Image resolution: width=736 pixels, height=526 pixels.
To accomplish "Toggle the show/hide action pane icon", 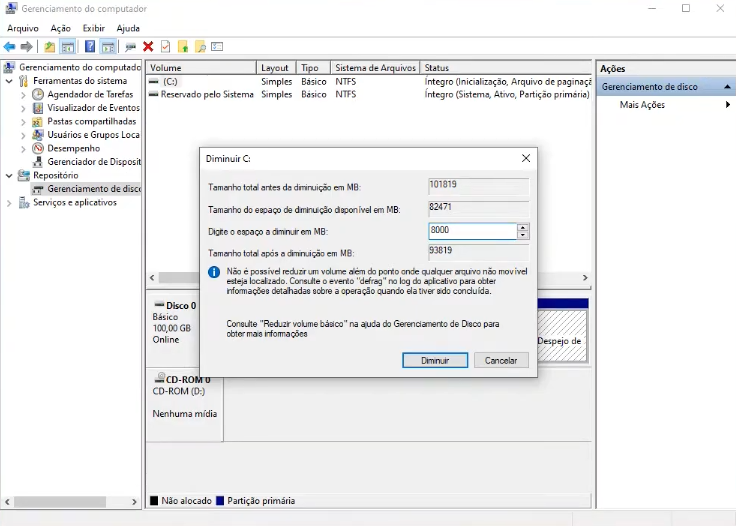I will [x=108, y=47].
